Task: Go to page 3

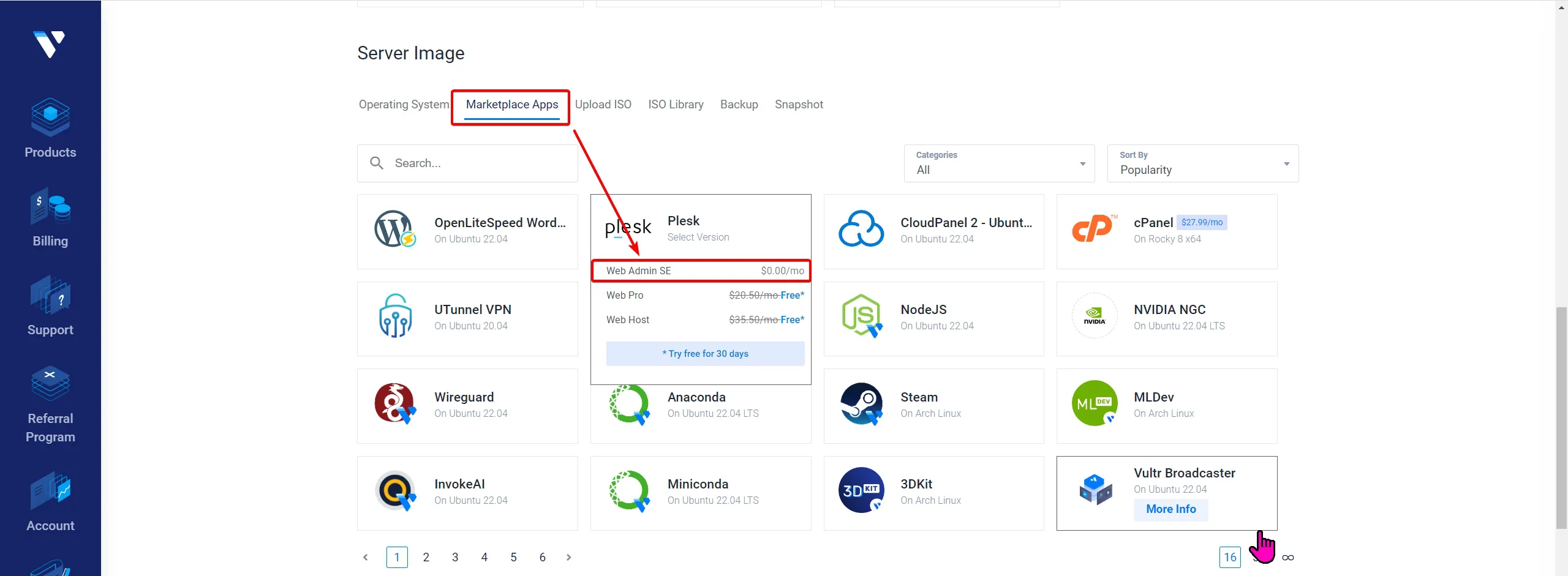Action: (x=455, y=557)
